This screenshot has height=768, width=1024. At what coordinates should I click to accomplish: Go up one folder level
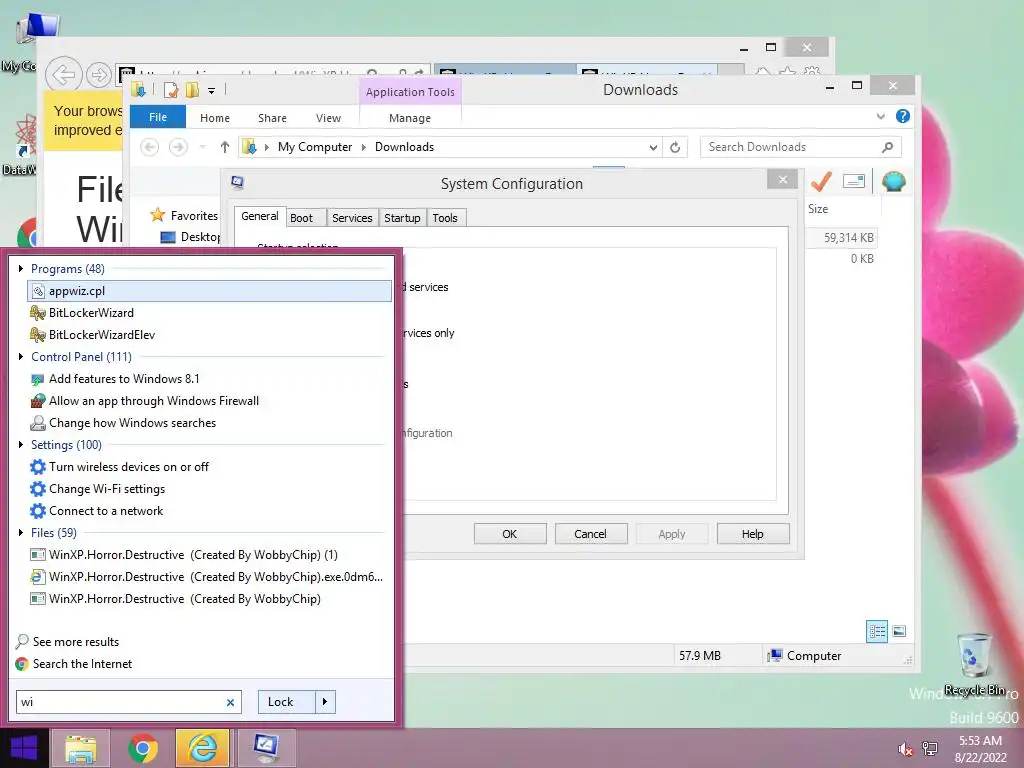pyautogui.click(x=225, y=148)
